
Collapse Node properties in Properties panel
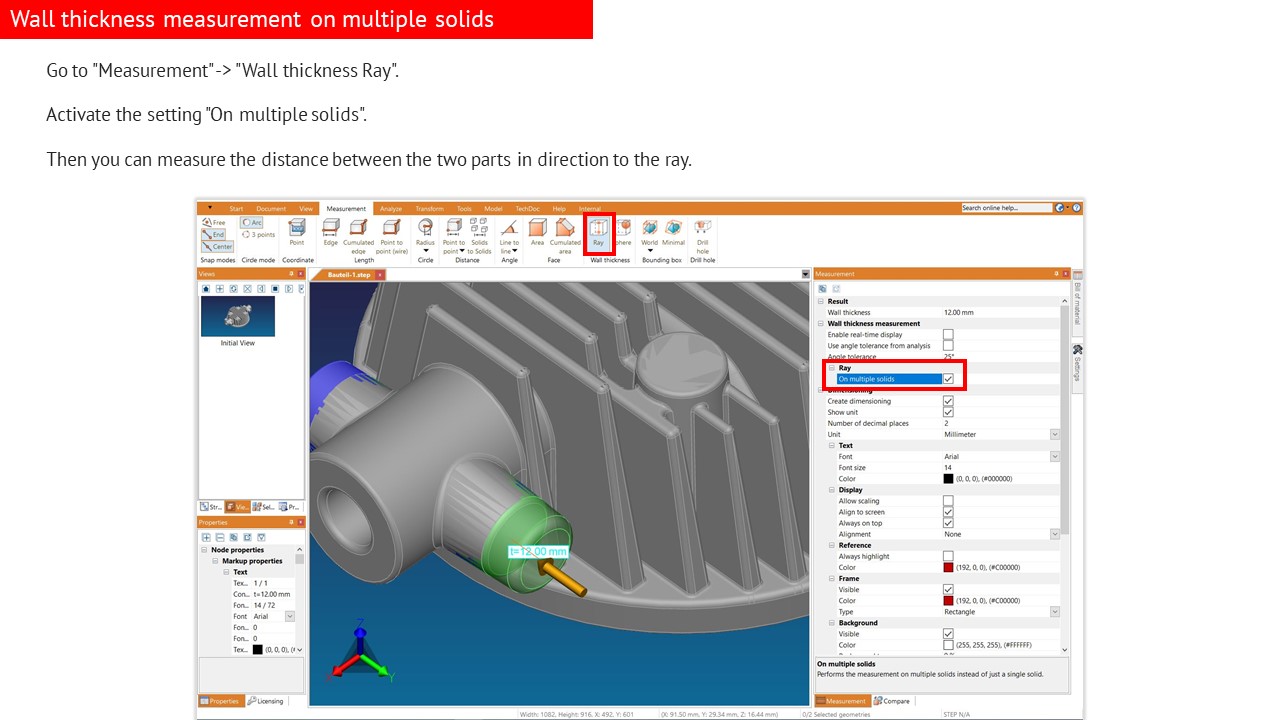coord(204,550)
